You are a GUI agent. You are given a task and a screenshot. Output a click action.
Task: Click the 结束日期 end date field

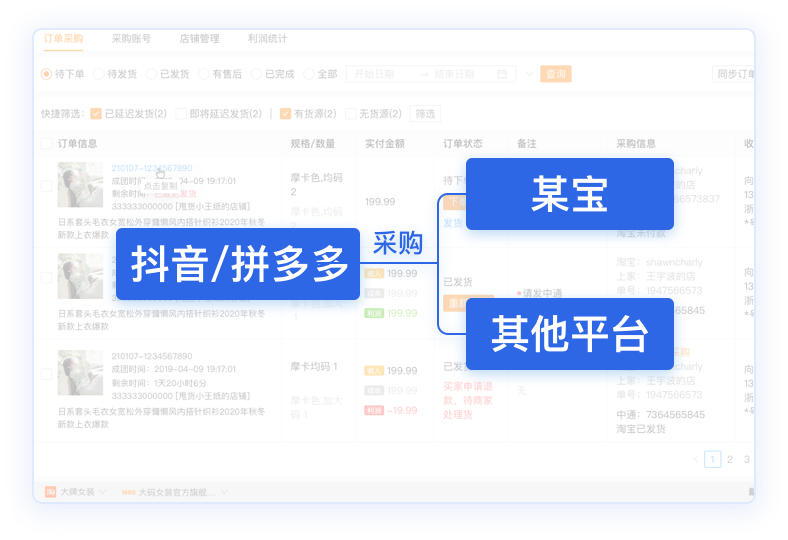pos(454,74)
